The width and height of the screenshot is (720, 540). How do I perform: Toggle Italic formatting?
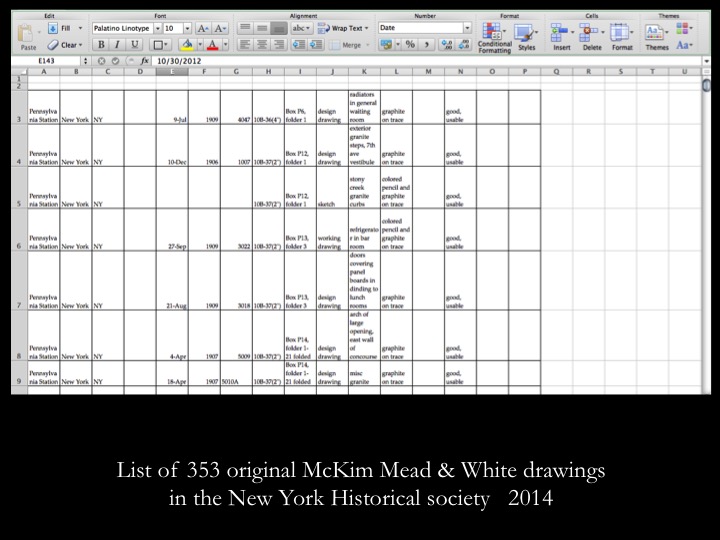point(118,45)
